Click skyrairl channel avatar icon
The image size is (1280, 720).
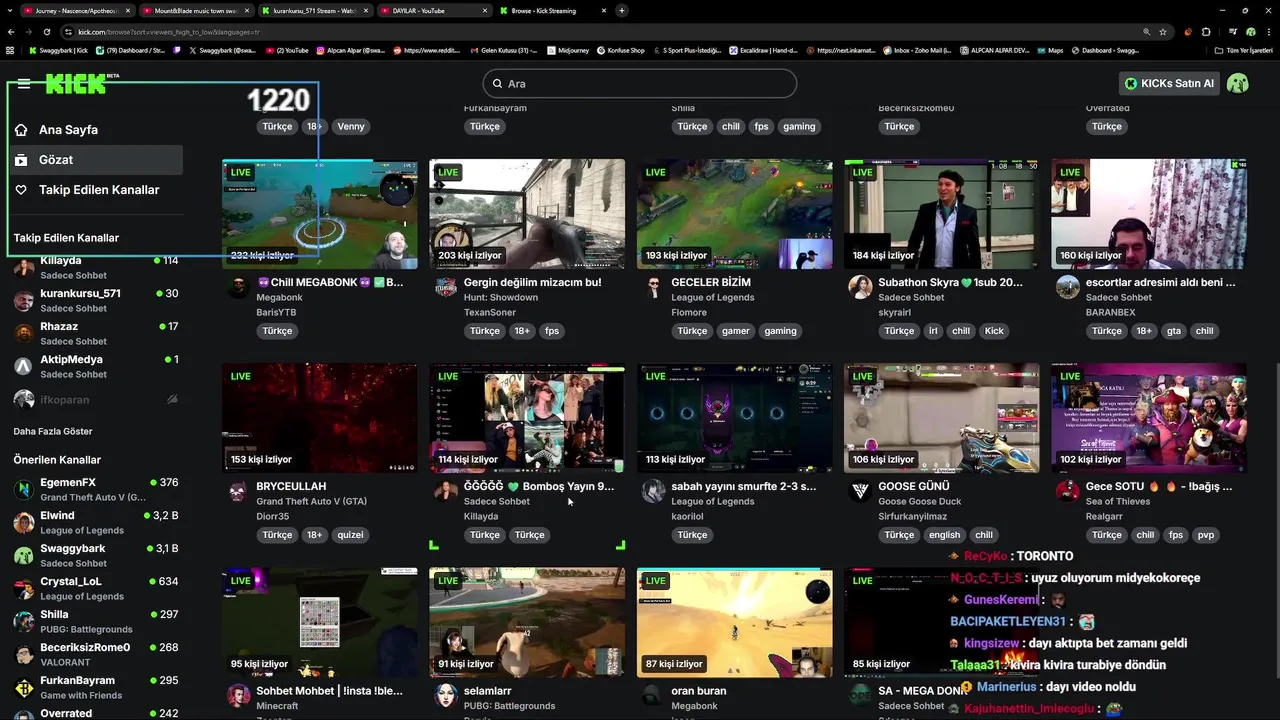[860, 288]
